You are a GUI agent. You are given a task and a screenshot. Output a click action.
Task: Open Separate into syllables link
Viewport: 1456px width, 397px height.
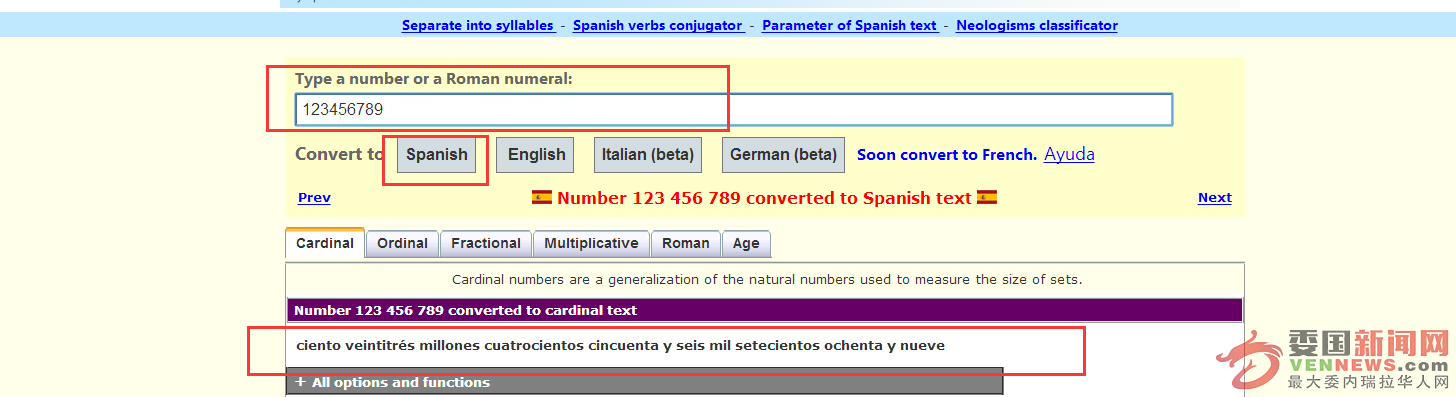point(478,25)
